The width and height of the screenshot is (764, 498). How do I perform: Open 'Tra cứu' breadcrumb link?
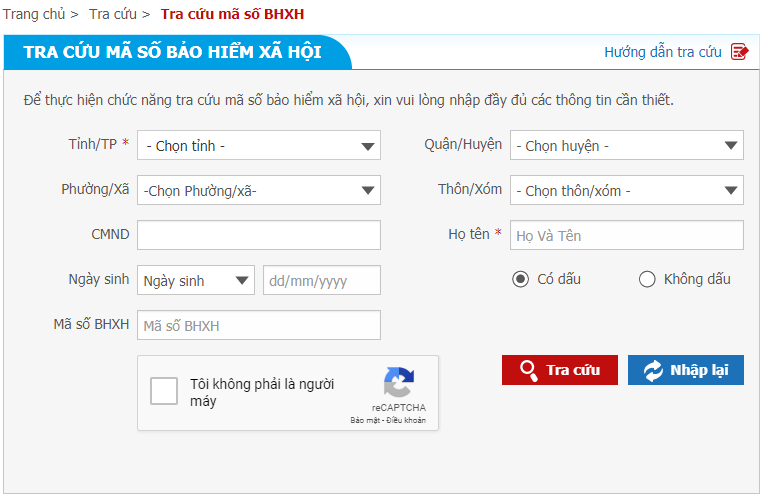click(x=113, y=14)
